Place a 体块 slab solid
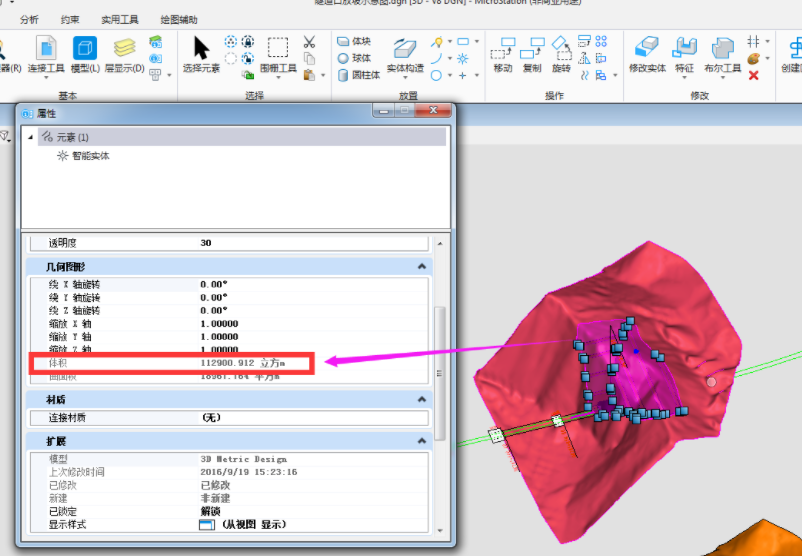The image size is (802, 556). pyautogui.click(x=354, y=41)
